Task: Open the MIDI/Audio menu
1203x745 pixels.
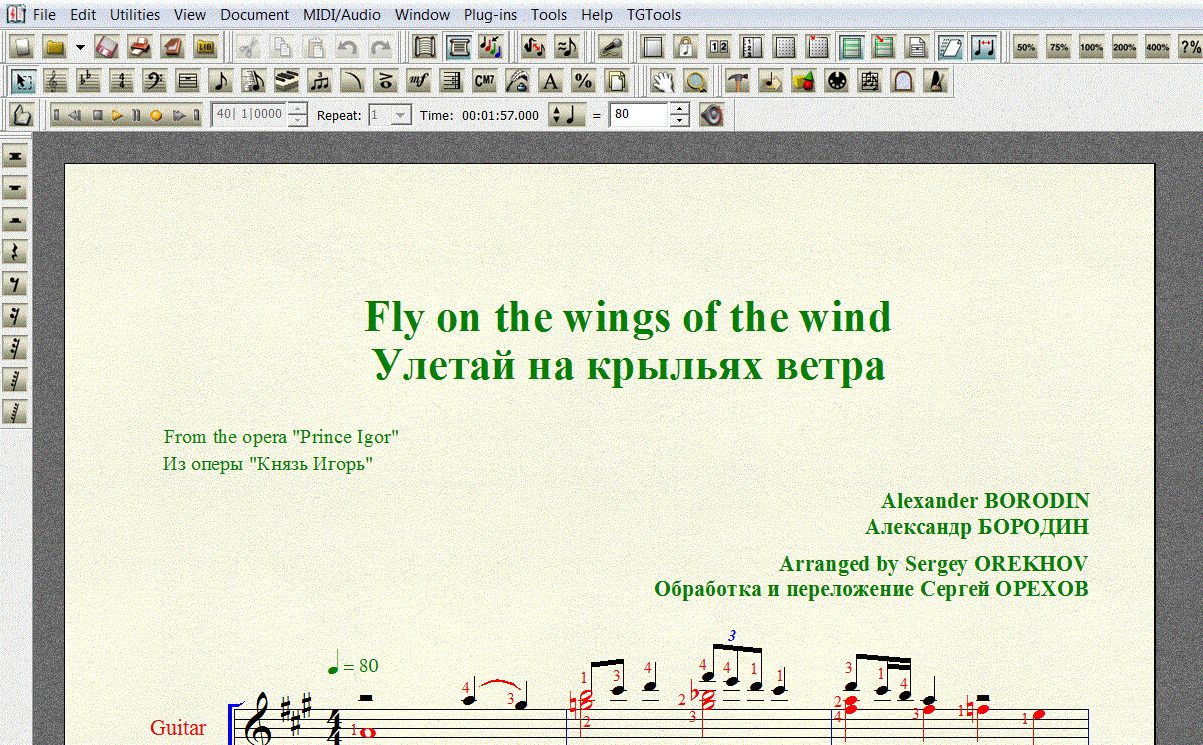Action: [349, 15]
